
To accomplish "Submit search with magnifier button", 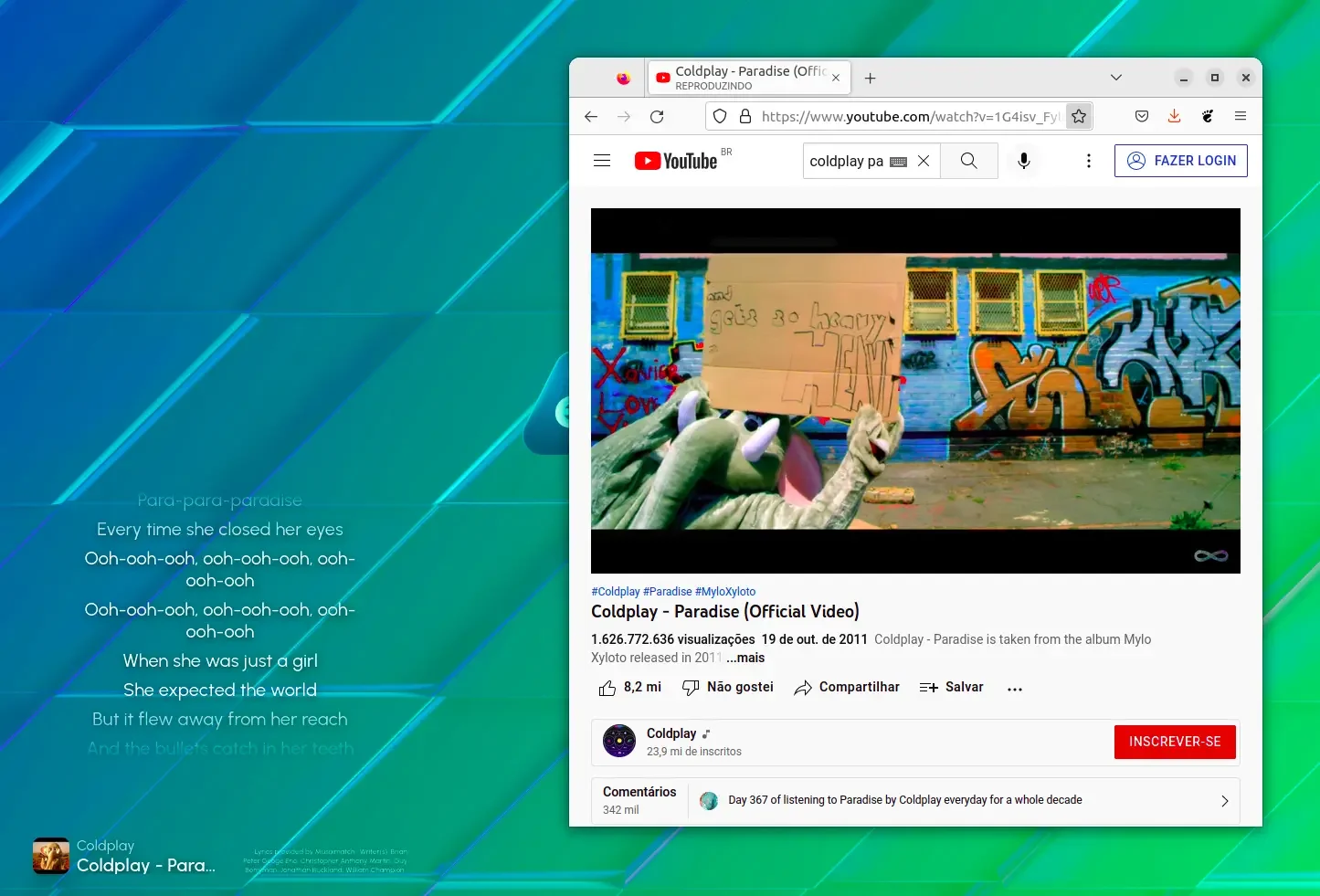I will (969, 161).
